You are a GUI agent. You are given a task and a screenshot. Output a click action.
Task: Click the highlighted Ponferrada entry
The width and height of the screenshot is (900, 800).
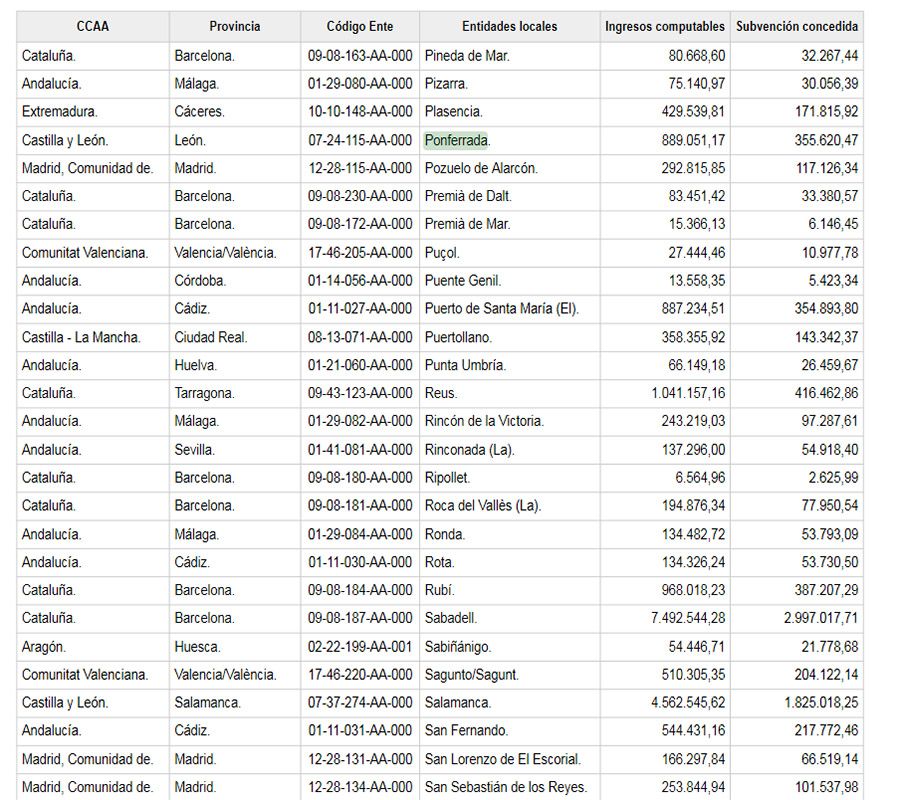[x=456, y=140]
